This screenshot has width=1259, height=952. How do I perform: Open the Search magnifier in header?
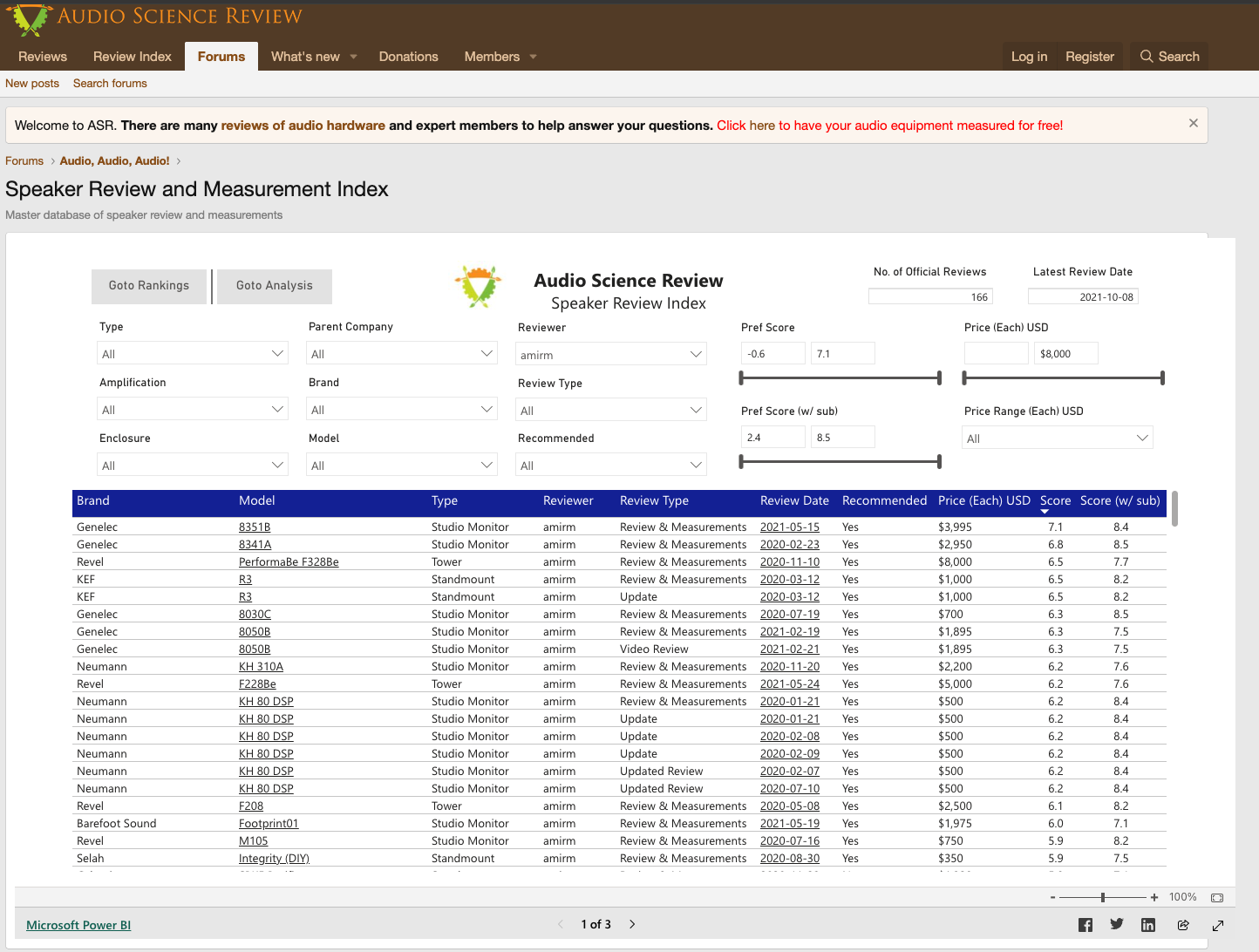[1169, 57]
